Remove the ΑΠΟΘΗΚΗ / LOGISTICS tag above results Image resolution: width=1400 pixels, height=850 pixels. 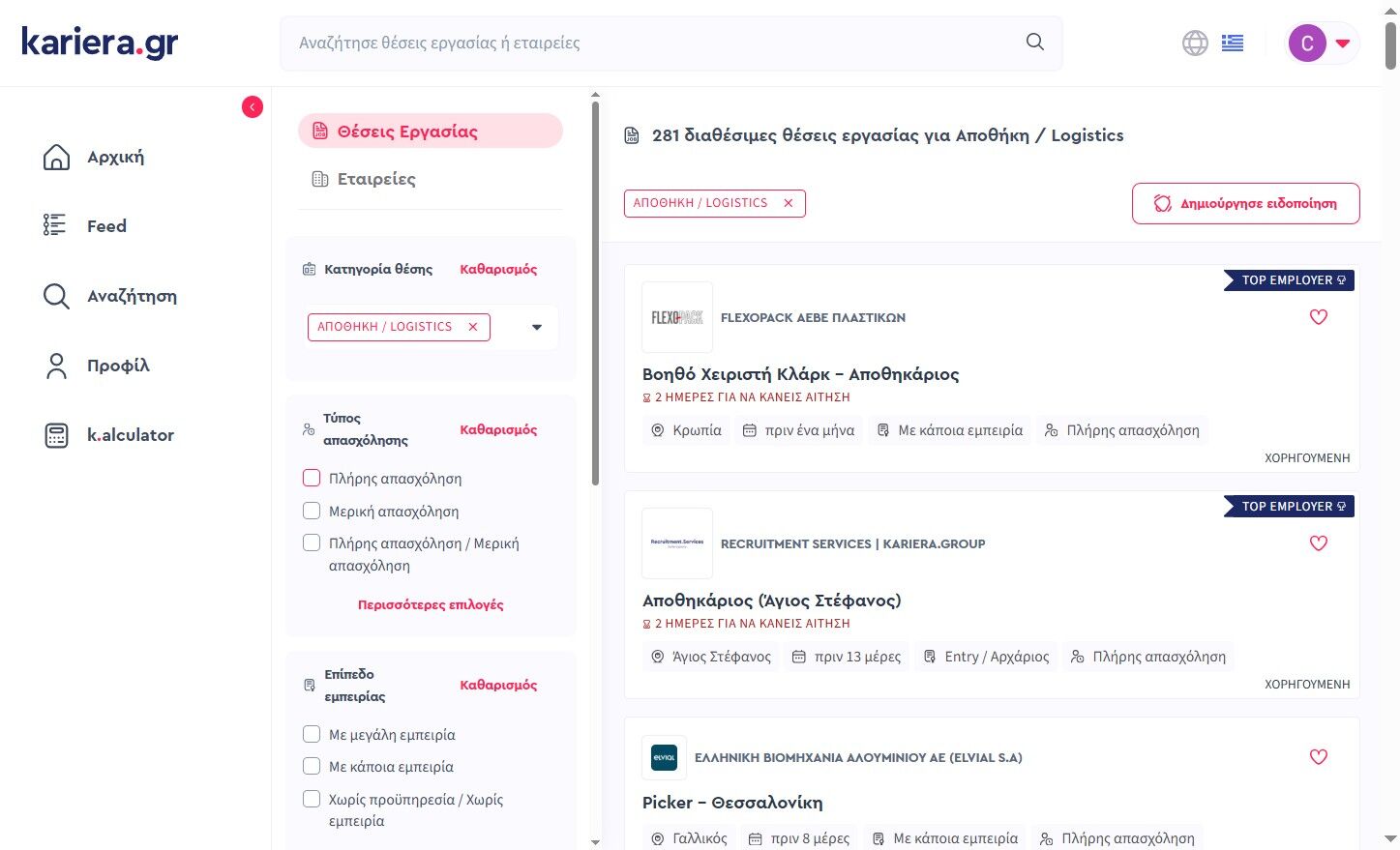coord(789,203)
